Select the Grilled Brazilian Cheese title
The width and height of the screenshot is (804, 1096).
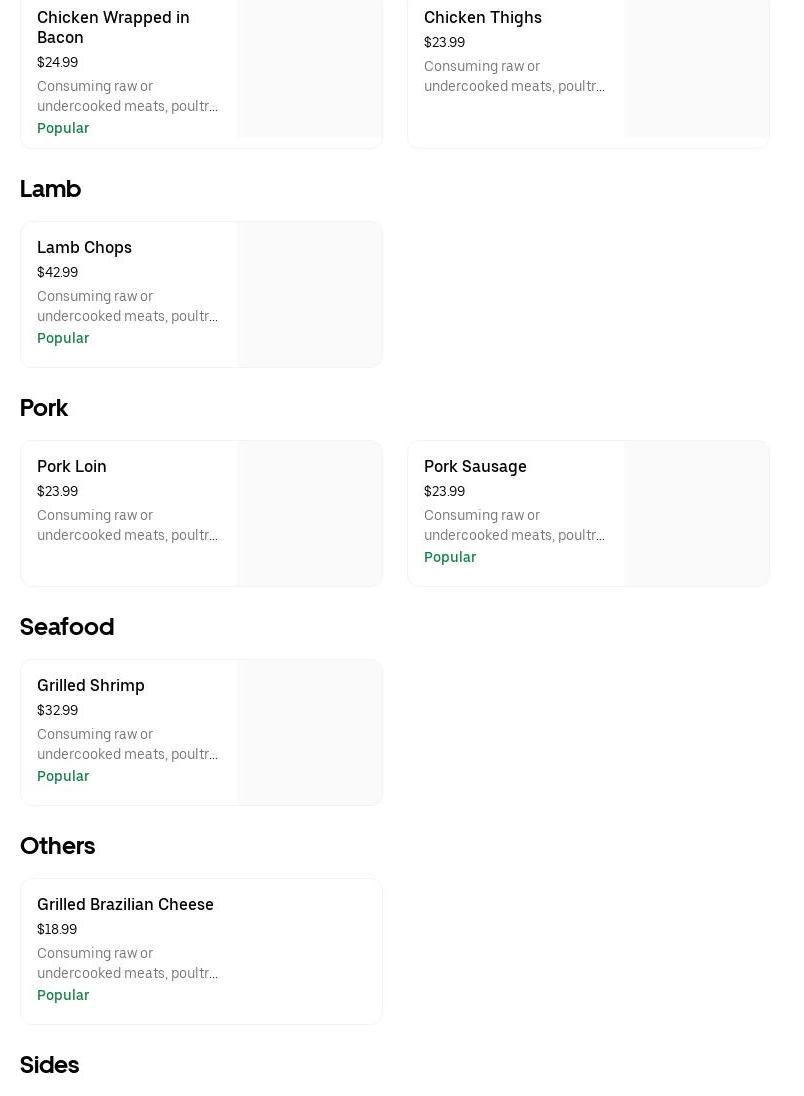coord(125,904)
